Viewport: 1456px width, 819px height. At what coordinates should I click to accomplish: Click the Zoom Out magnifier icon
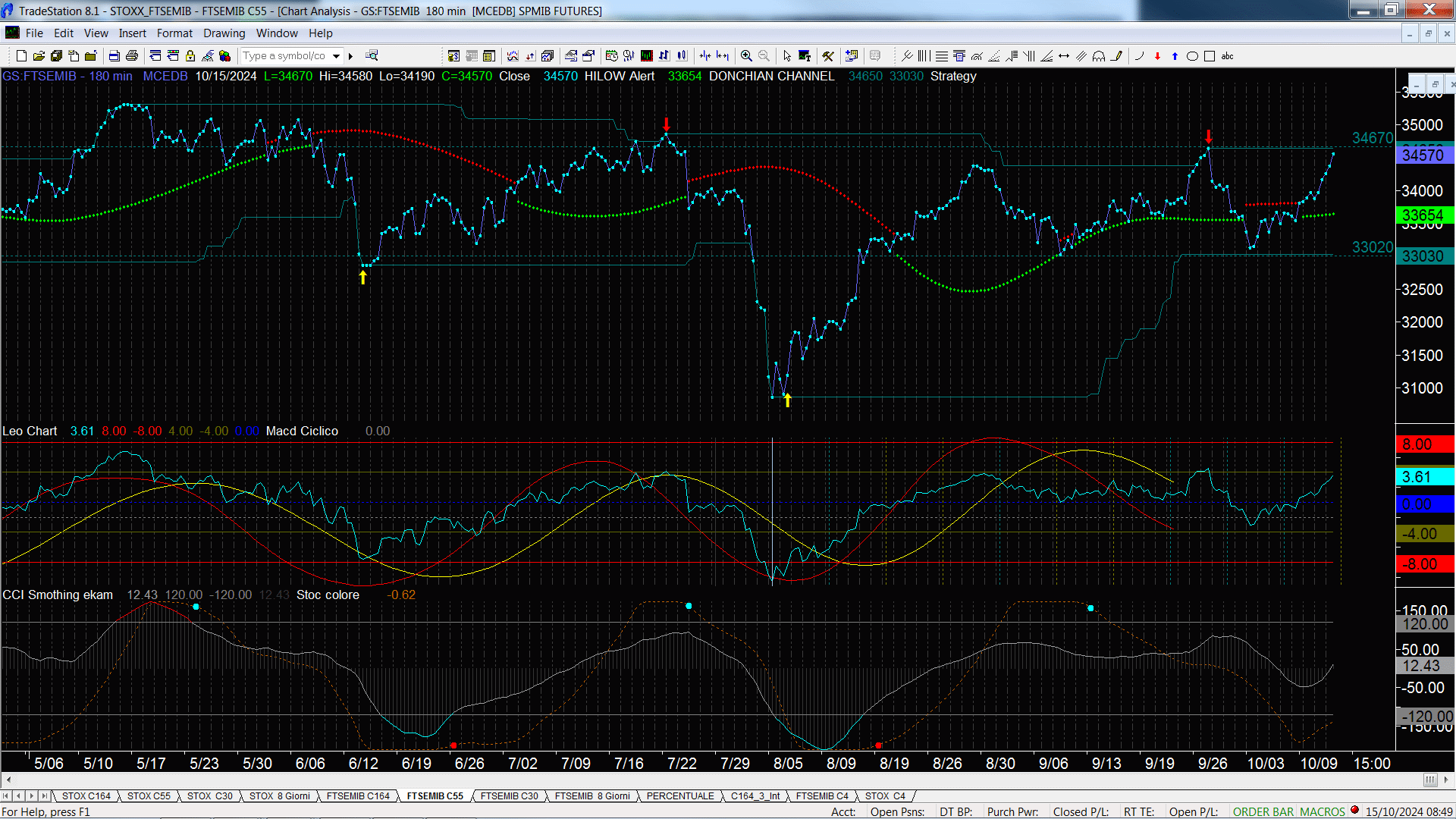764,55
